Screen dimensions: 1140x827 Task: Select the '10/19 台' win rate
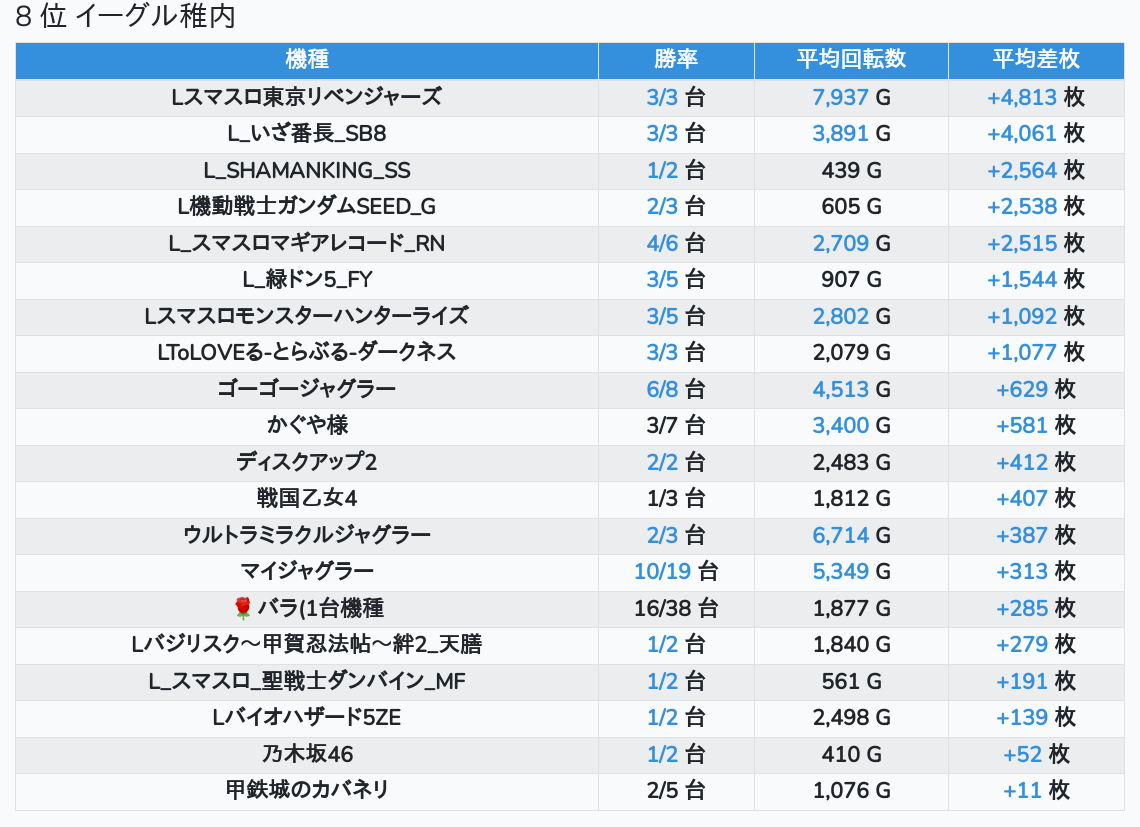click(676, 572)
